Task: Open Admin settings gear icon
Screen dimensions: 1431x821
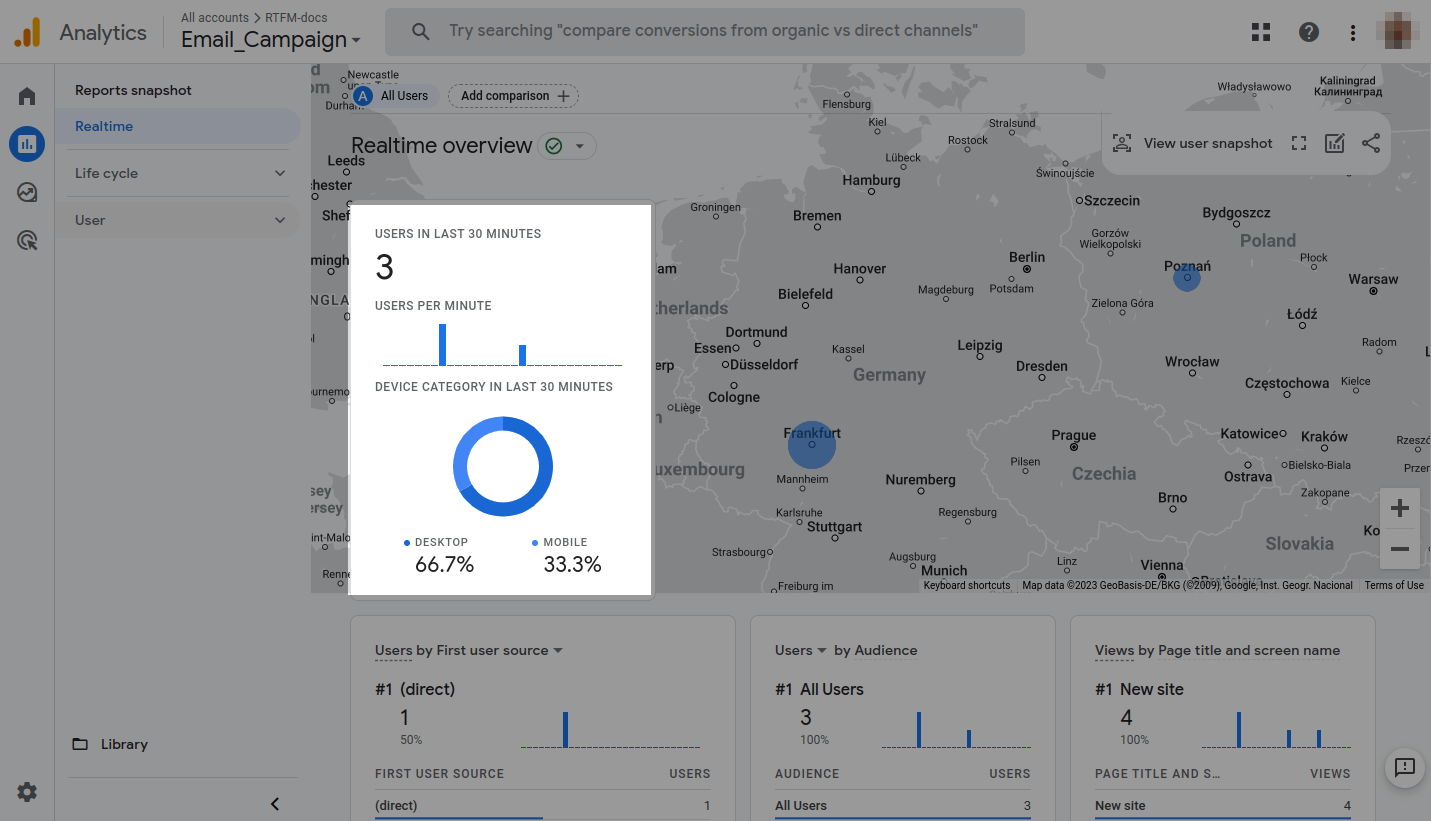Action: click(27, 792)
